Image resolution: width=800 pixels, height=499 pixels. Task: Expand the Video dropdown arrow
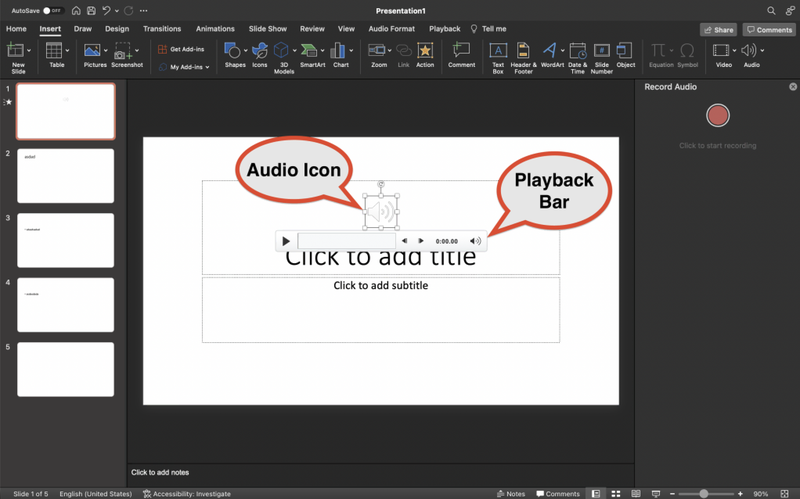[x=734, y=51]
